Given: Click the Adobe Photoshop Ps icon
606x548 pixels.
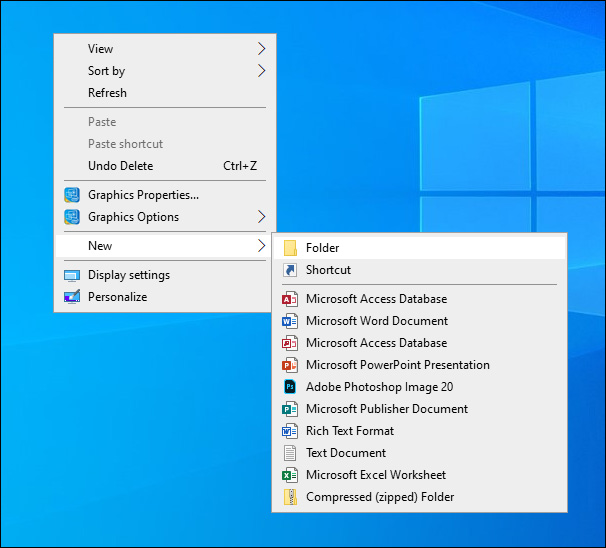Looking at the screenshot, I should click(290, 387).
